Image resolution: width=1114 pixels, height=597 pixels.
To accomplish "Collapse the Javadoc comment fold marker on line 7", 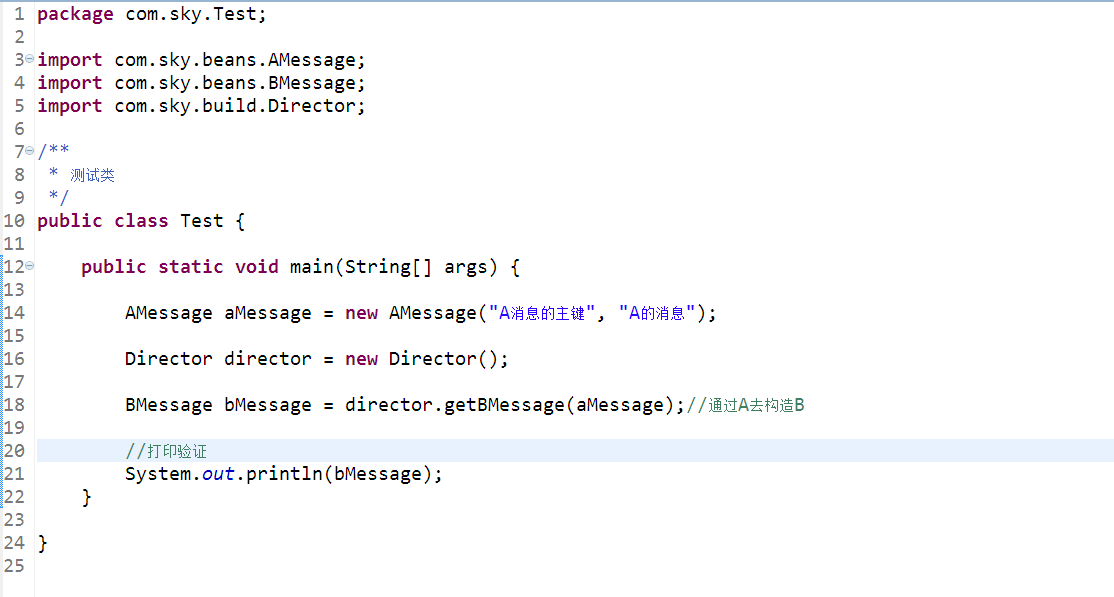I will pyautogui.click(x=29, y=150).
